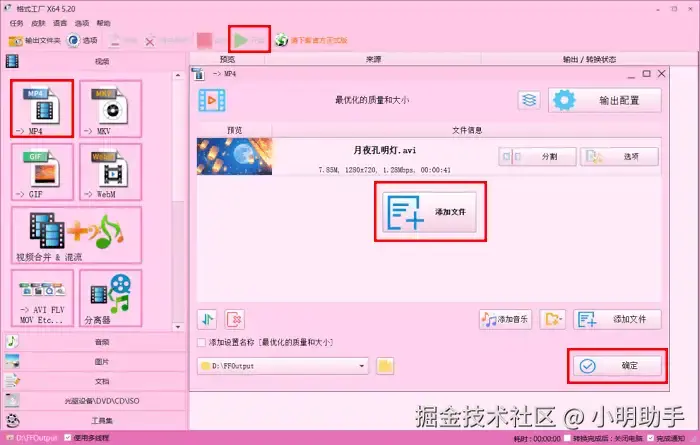Toggle the 转换完成后：关闭电脑 checkbox
Viewport: 700px width, 445px height.
[x=567, y=438]
